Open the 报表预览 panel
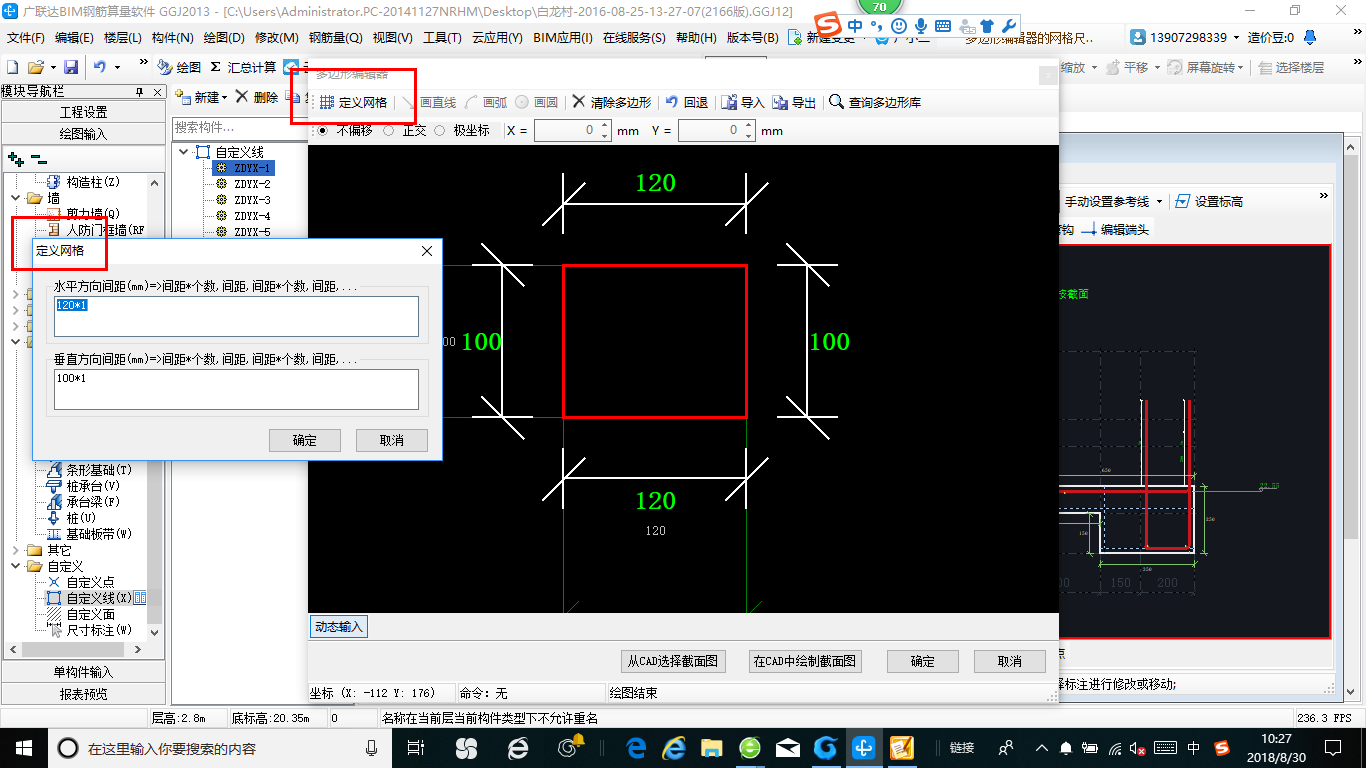1366x768 pixels. (x=83, y=693)
